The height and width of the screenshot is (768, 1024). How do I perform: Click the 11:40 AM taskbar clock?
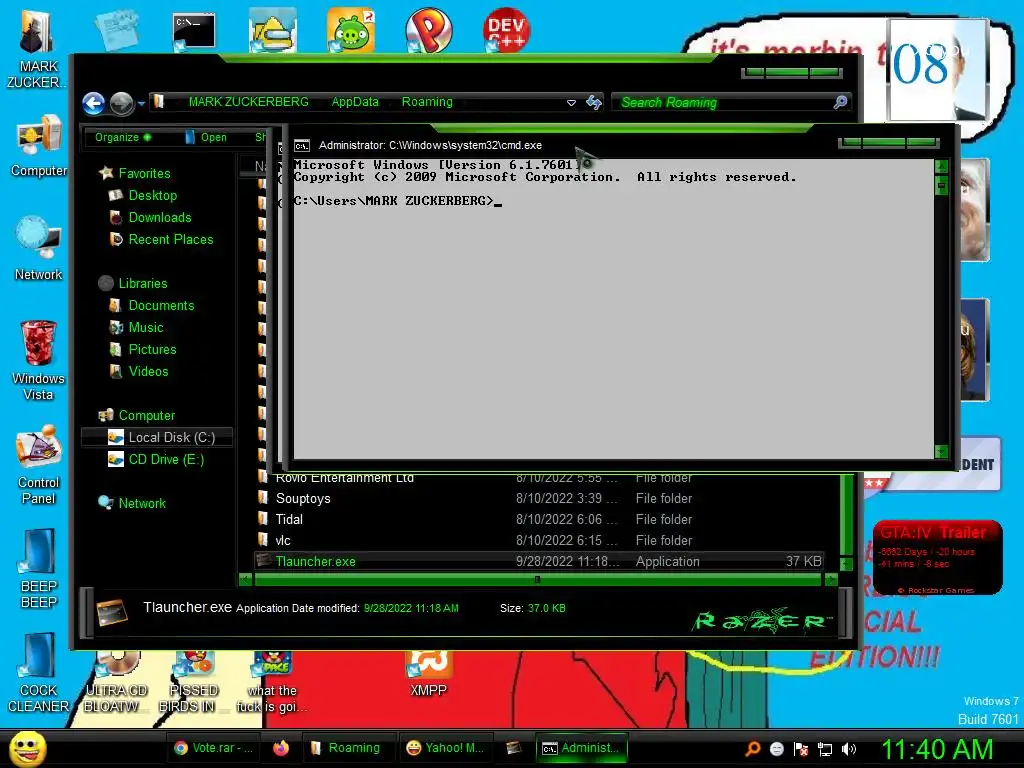[x=937, y=749]
